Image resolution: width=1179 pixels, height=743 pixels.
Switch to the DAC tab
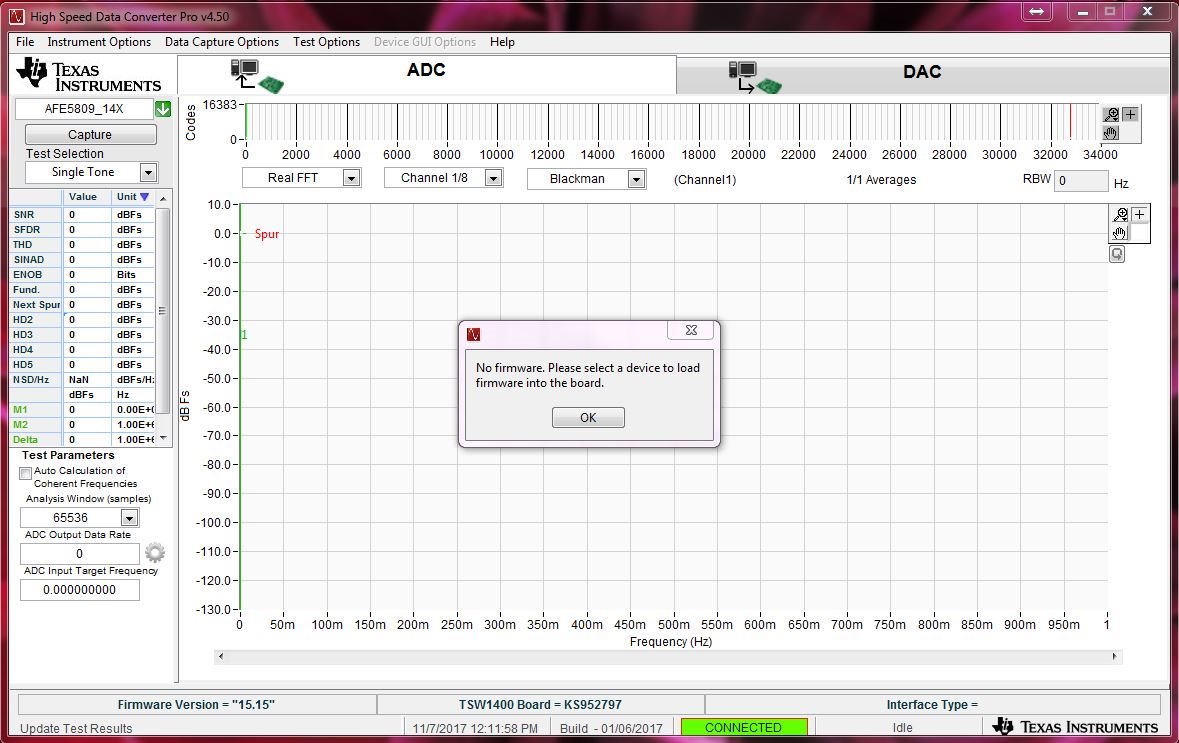tap(924, 73)
